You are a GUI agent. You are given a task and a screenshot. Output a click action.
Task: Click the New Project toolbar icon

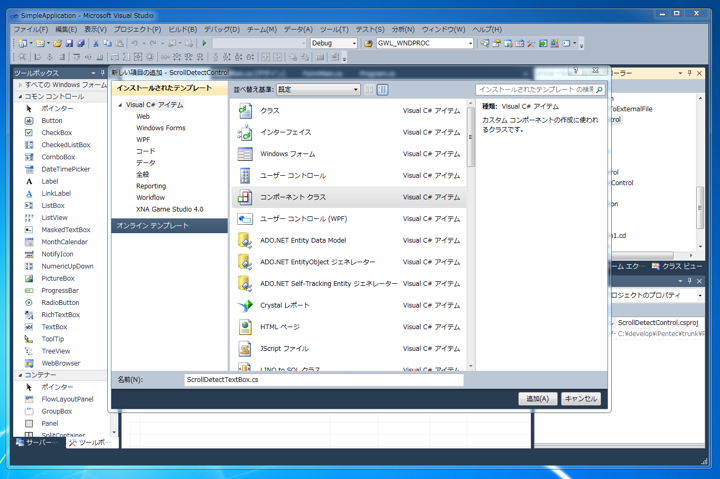[x=22, y=43]
